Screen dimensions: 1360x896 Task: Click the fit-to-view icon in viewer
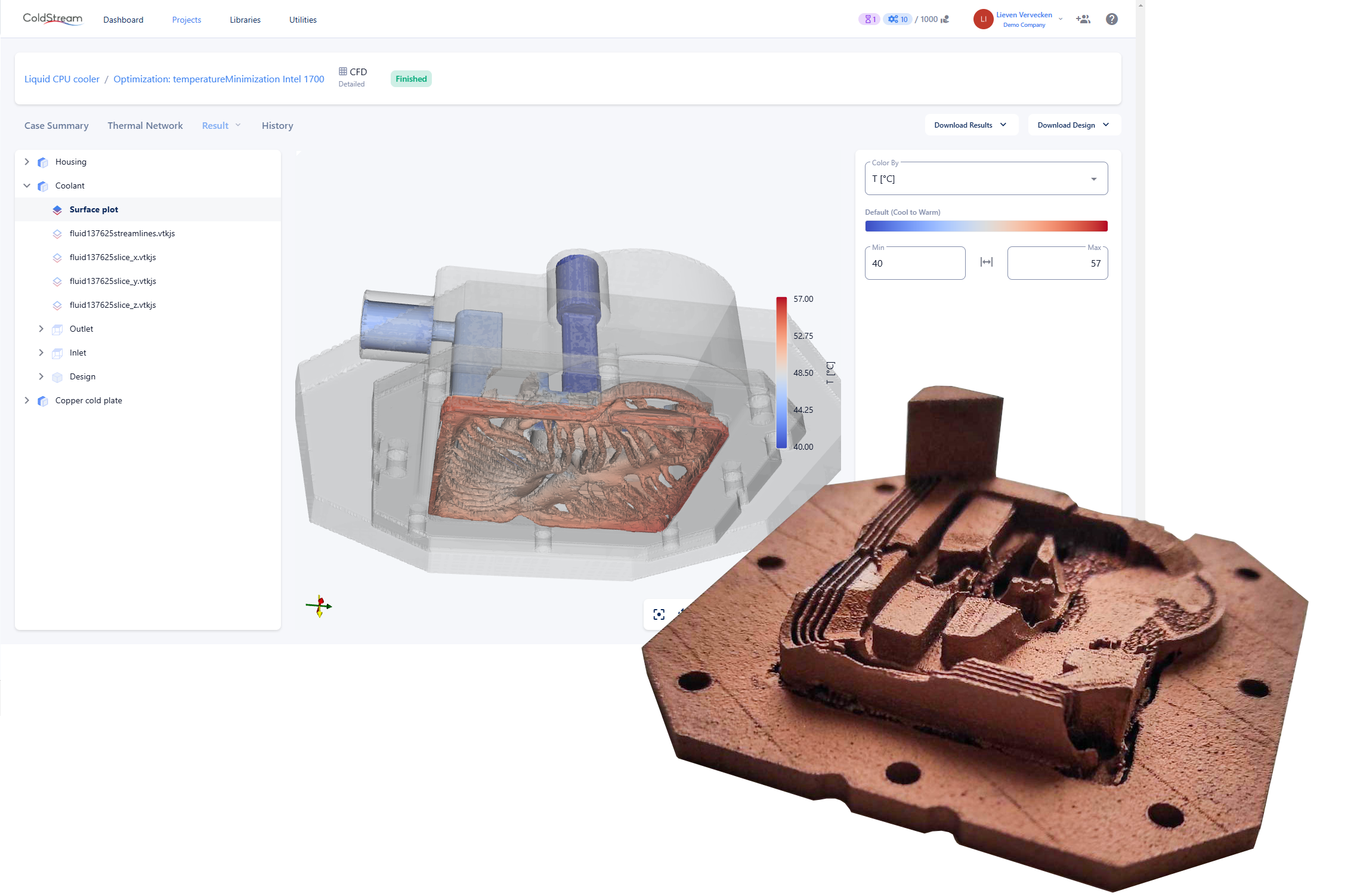[x=659, y=614]
